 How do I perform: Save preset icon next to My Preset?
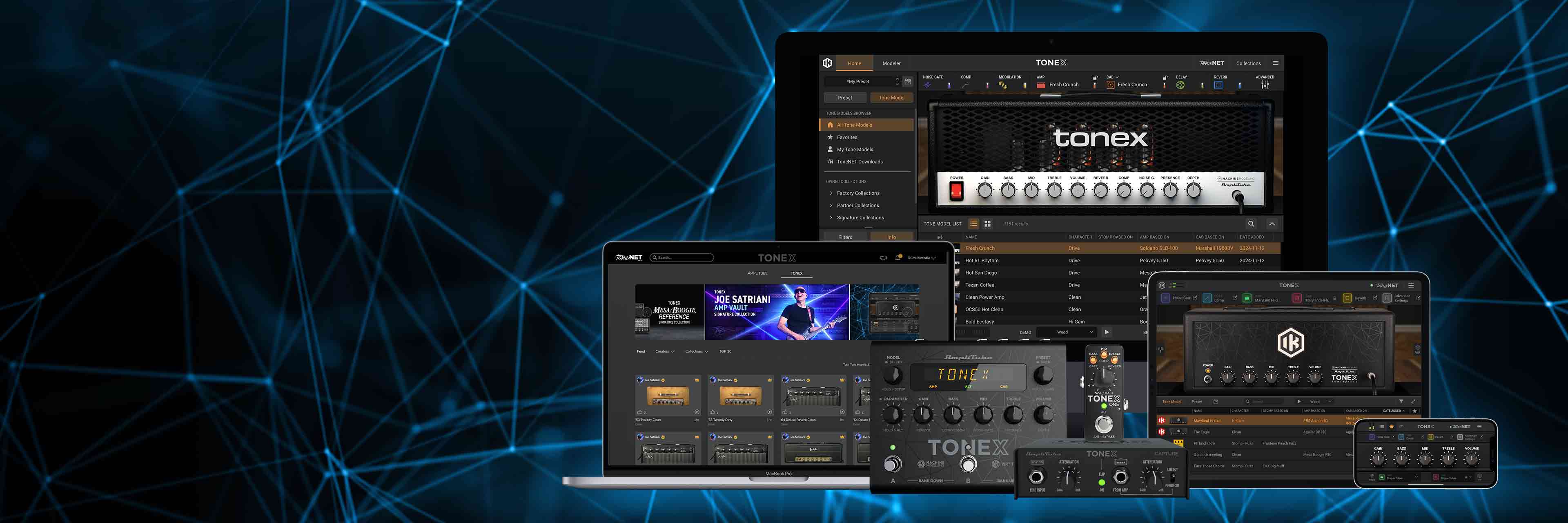pos(908,81)
